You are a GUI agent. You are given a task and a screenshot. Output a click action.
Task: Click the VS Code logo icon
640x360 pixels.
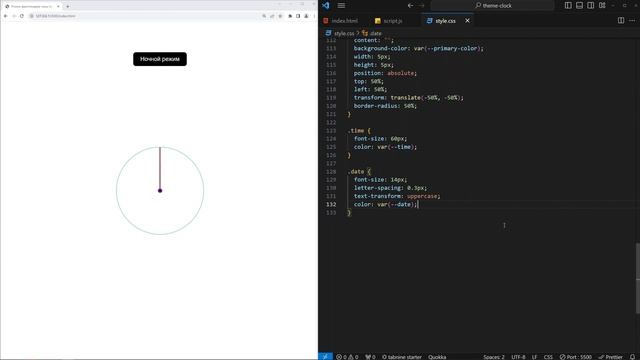325,5
